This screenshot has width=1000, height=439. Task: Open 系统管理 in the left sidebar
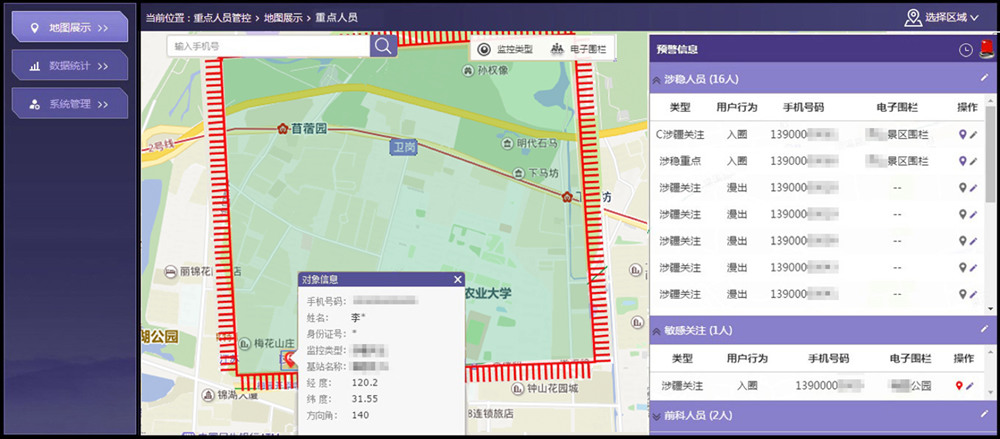[x=69, y=103]
